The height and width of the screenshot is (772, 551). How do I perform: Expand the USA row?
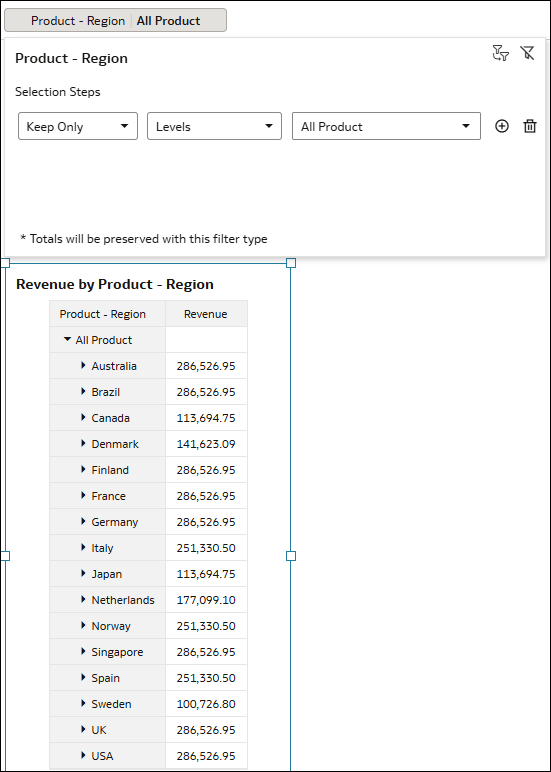pos(83,755)
